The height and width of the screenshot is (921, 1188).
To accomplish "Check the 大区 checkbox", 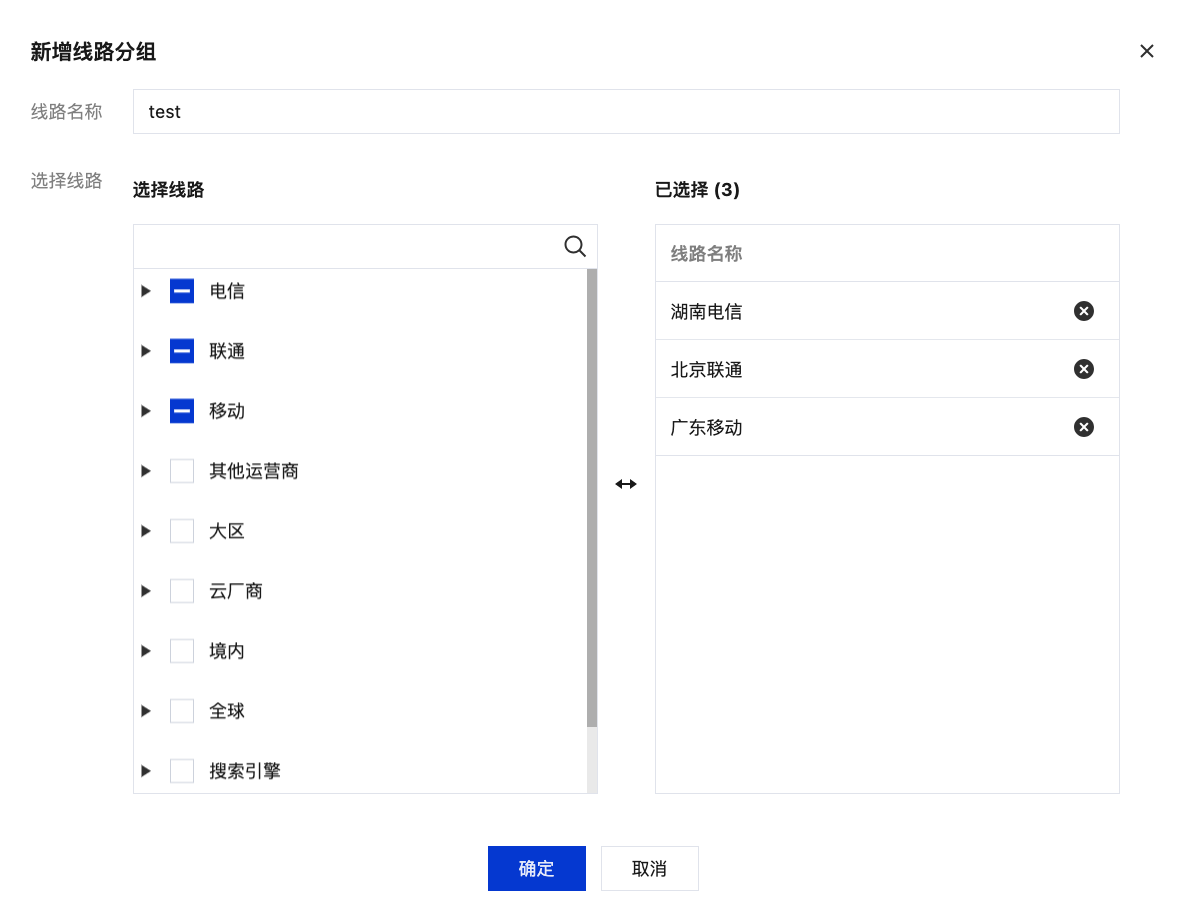I will (182, 531).
